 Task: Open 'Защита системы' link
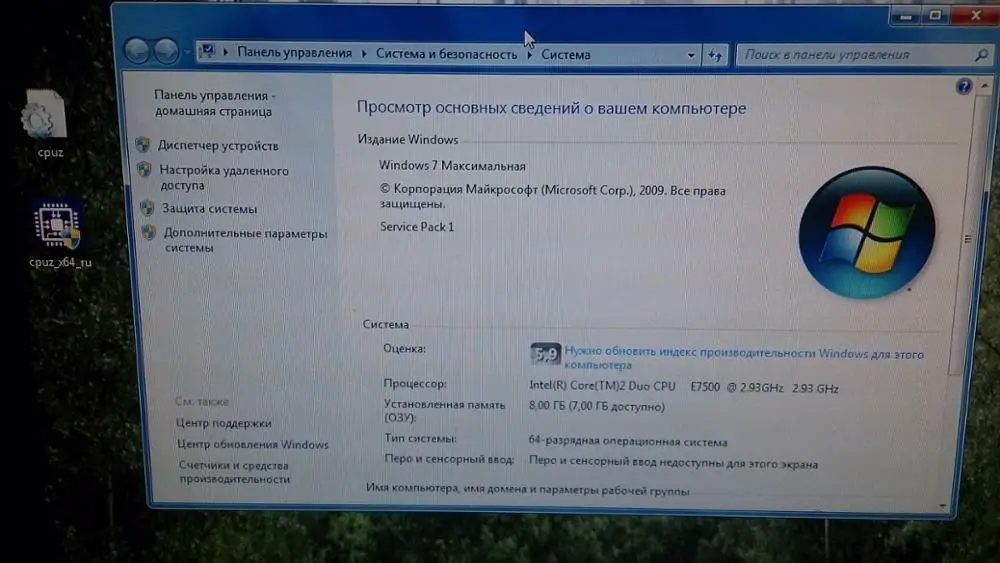[209, 208]
